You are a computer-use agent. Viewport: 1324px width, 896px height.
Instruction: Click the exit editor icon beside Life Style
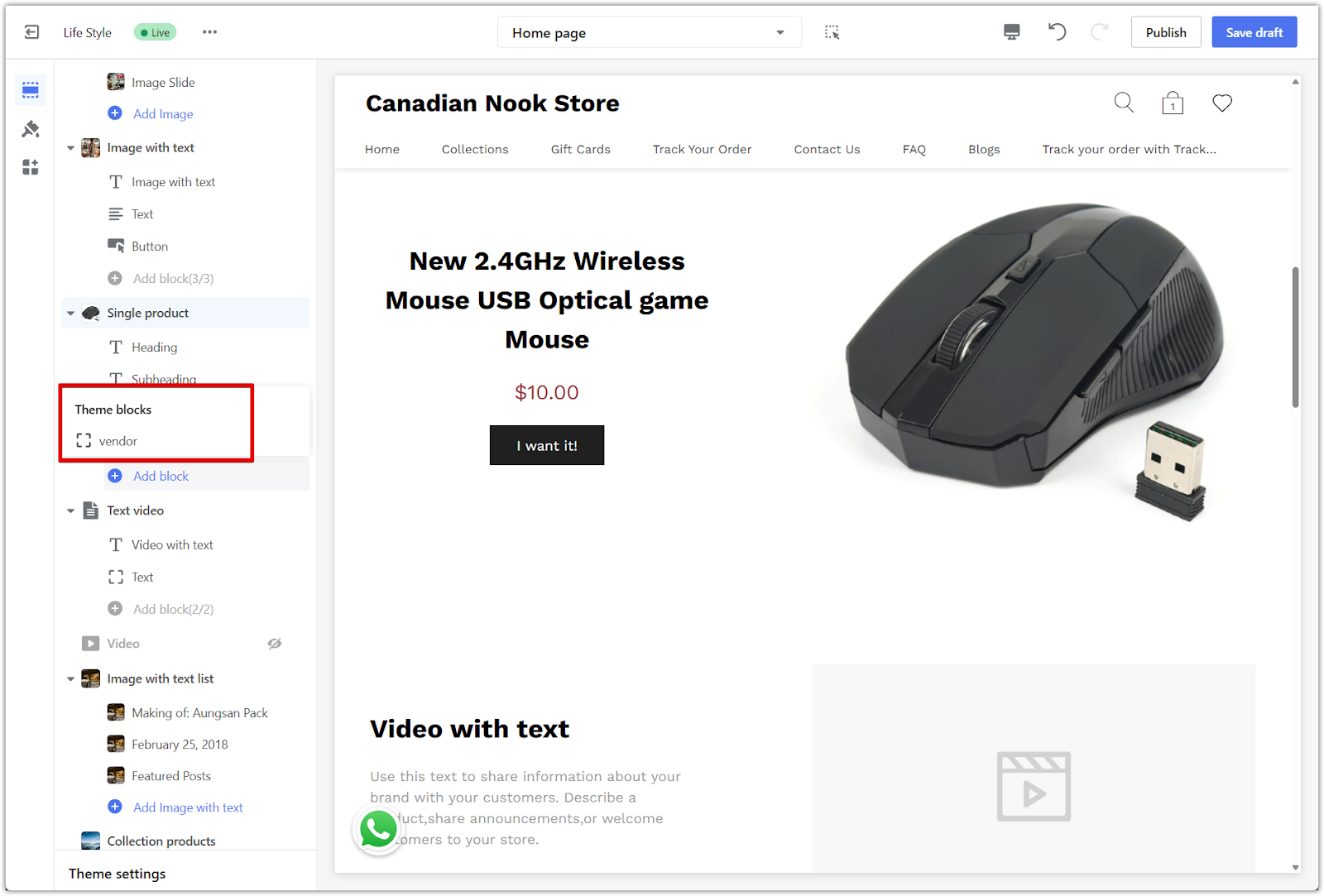31,32
